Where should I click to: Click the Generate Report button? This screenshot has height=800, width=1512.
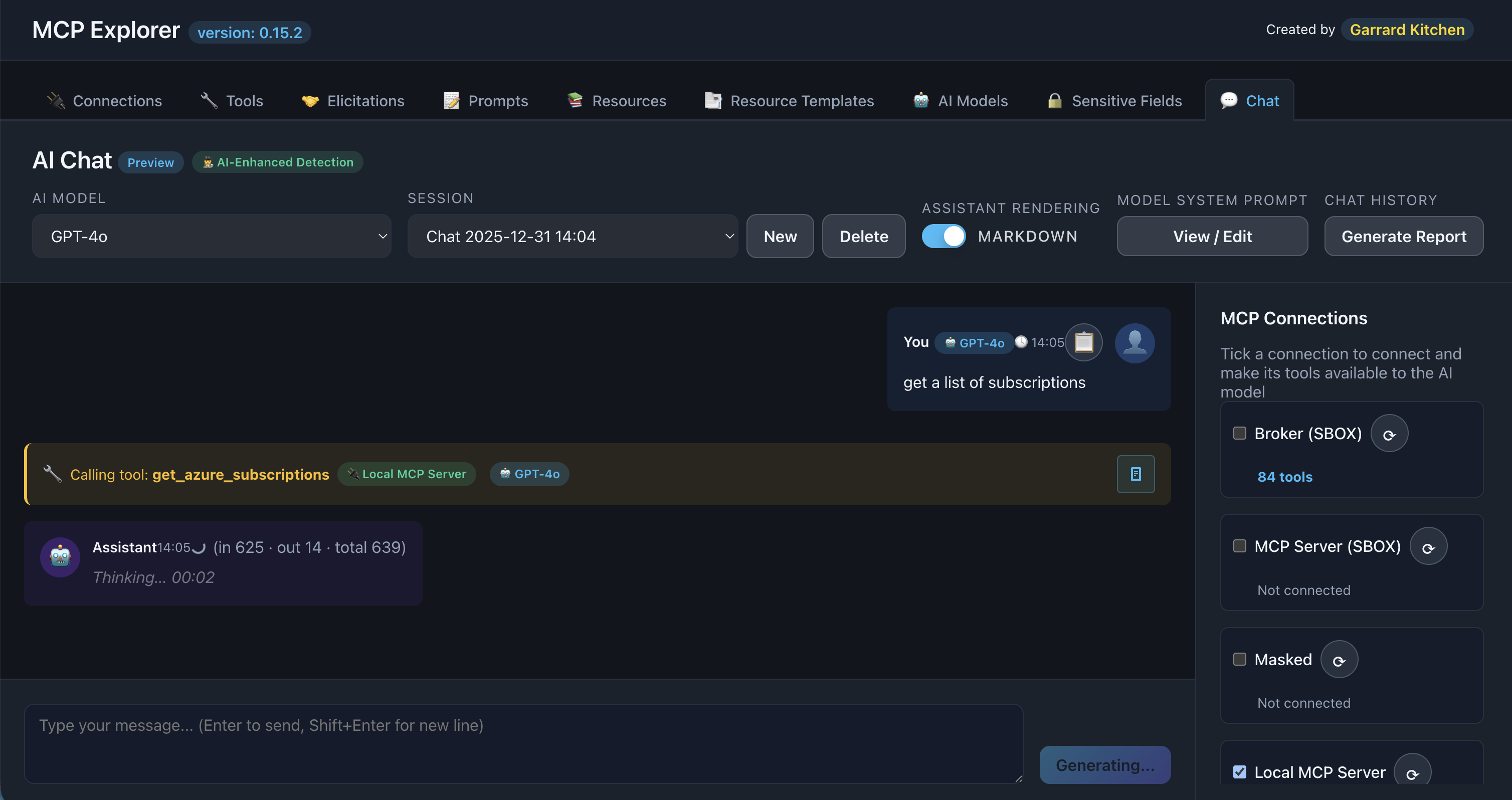(x=1403, y=237)
